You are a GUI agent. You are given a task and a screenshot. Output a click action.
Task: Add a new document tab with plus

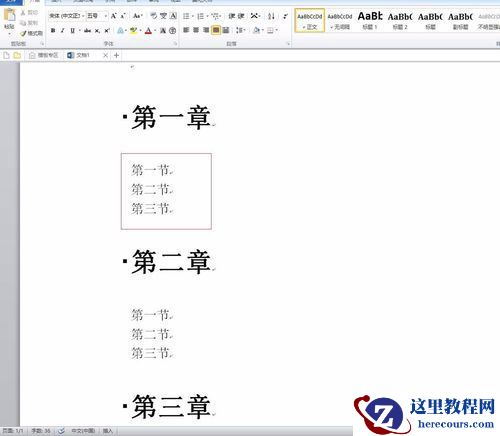(116, 55)
